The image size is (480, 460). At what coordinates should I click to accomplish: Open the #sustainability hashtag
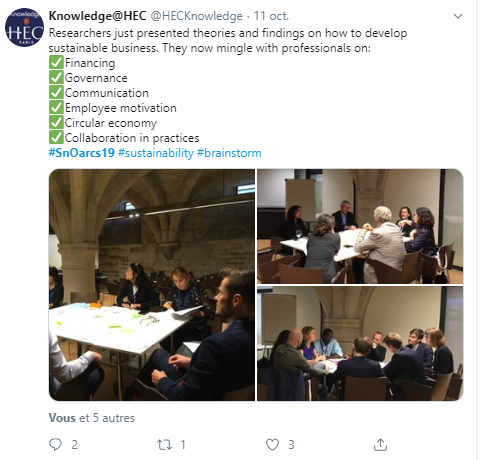[x=156, y=153]
